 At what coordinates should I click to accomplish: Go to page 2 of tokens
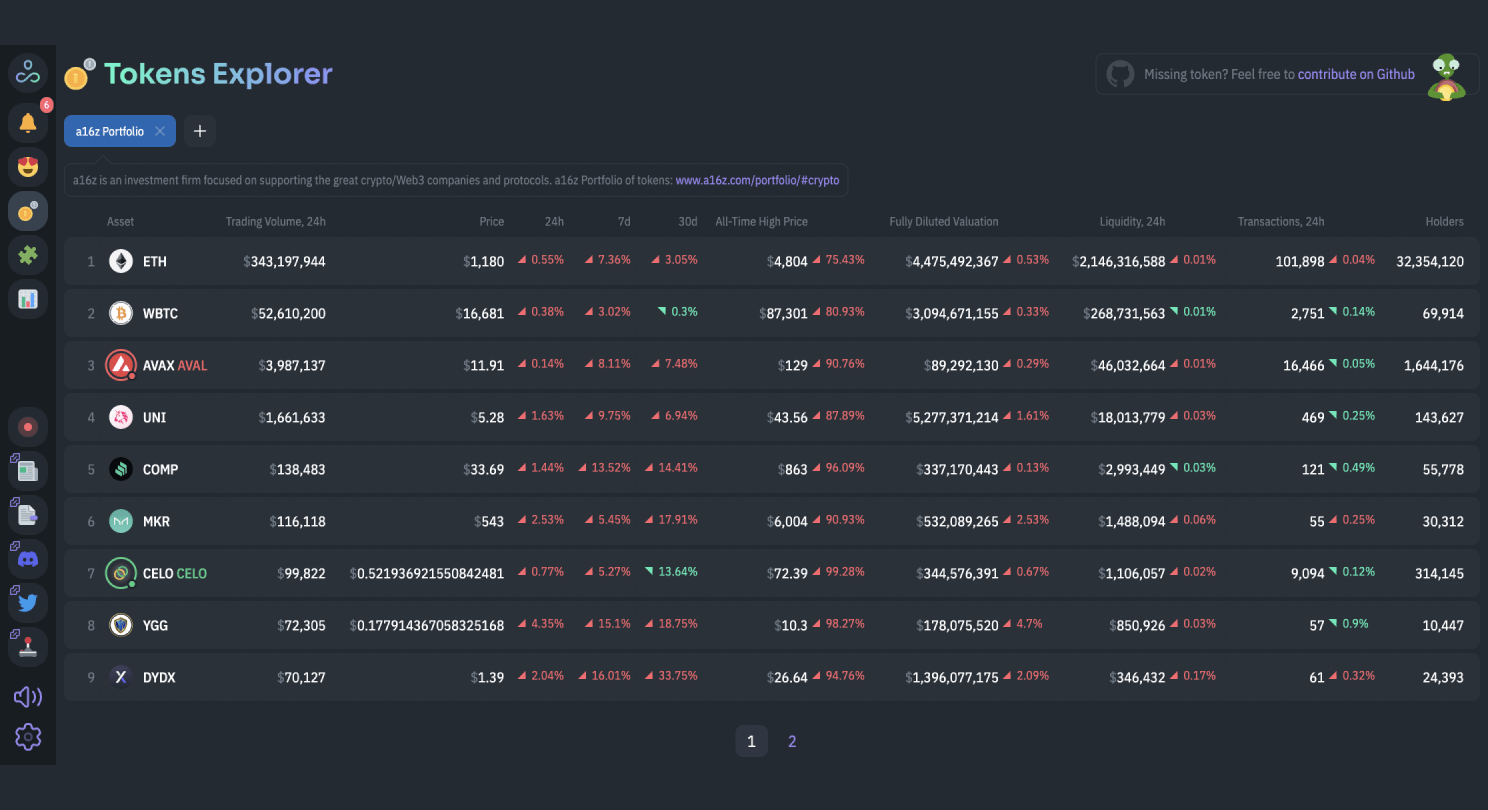click(x=792, y=741)
